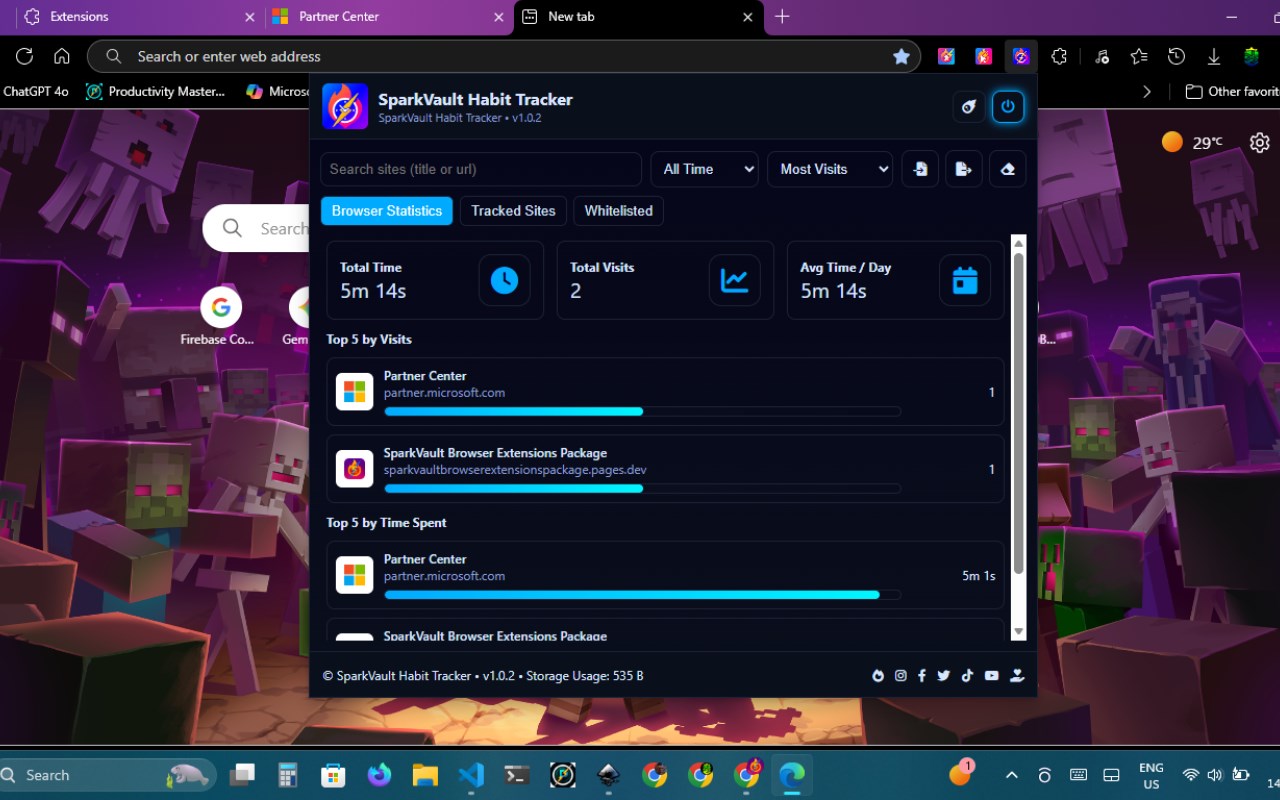Show hidden system tray icons chevron
1280x800 pixels.
(x=1012, y=775)
